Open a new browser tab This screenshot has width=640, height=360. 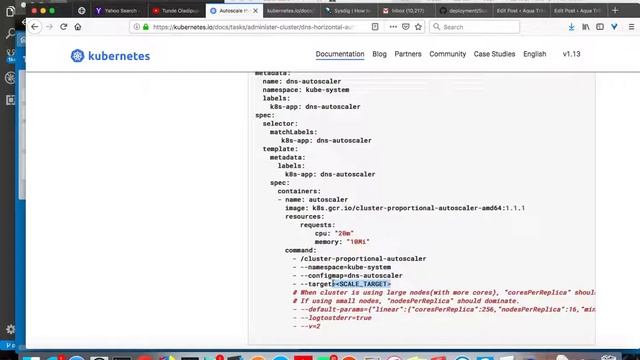click(615, 11)
